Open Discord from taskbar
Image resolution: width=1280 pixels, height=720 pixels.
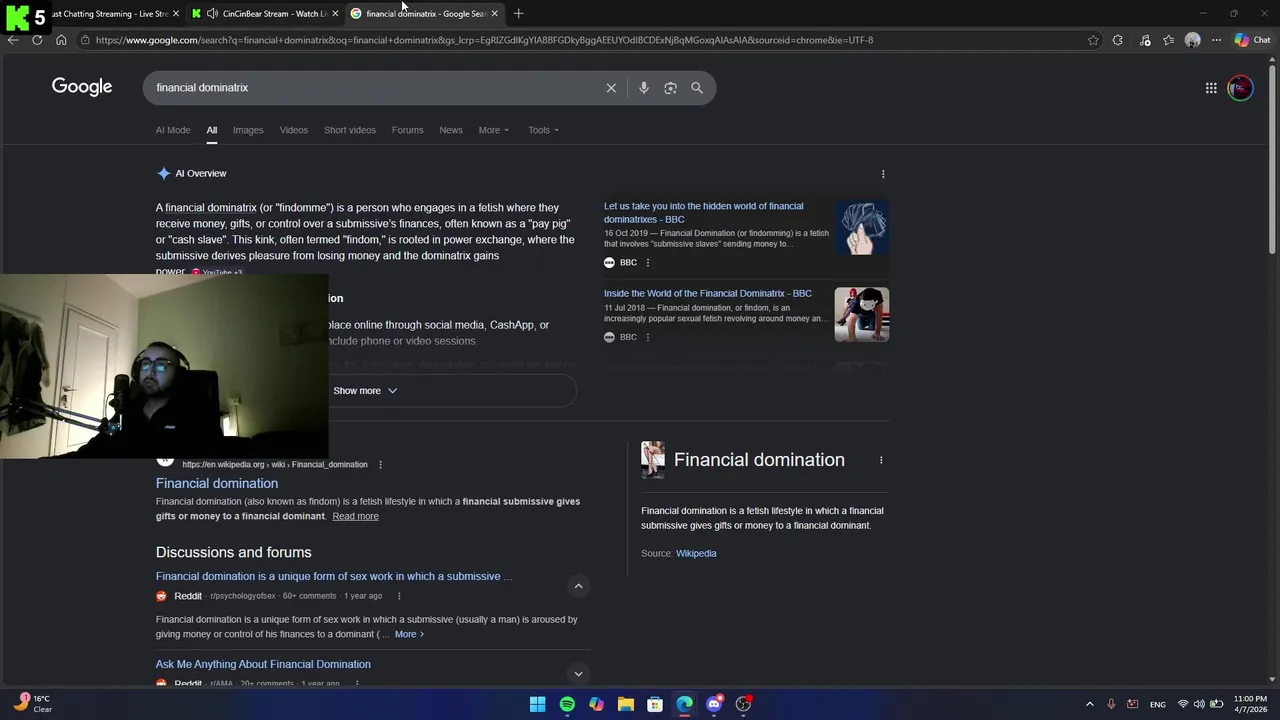(714, 704)
